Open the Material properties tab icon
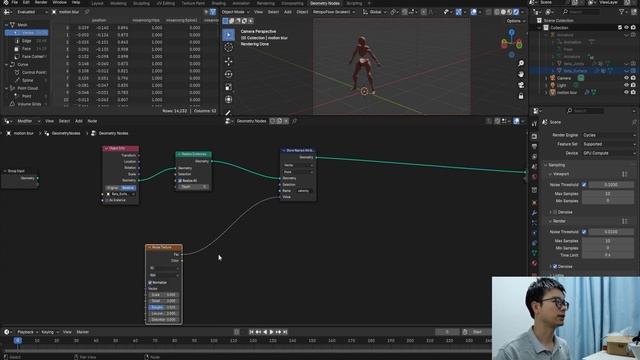 534,263
